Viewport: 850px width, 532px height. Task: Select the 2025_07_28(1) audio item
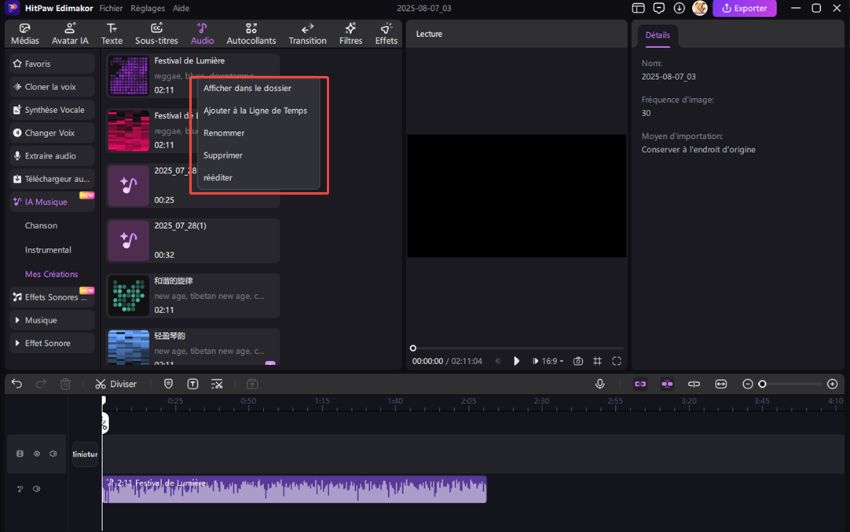click(193, 240)
